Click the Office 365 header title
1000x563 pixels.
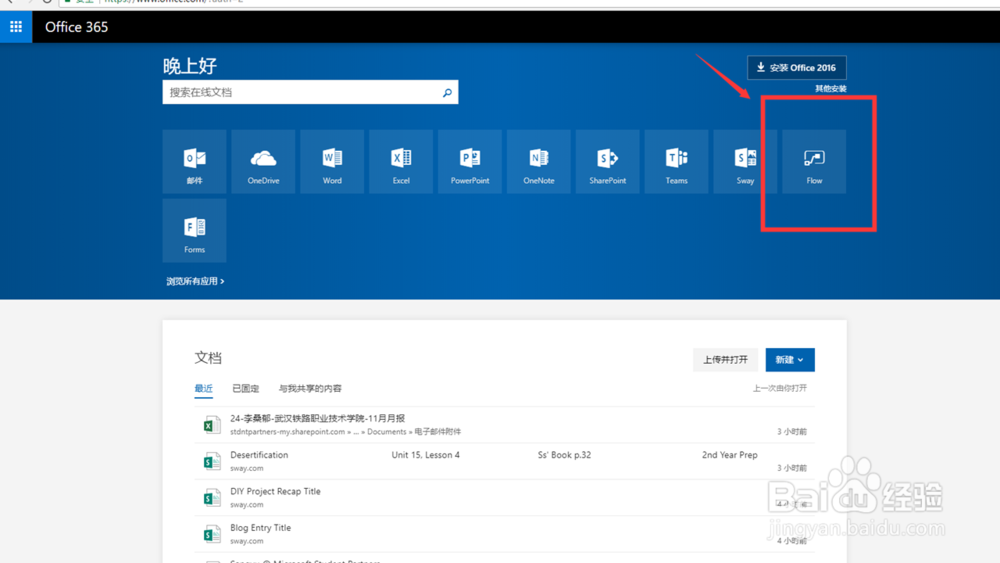click(77, 27)
